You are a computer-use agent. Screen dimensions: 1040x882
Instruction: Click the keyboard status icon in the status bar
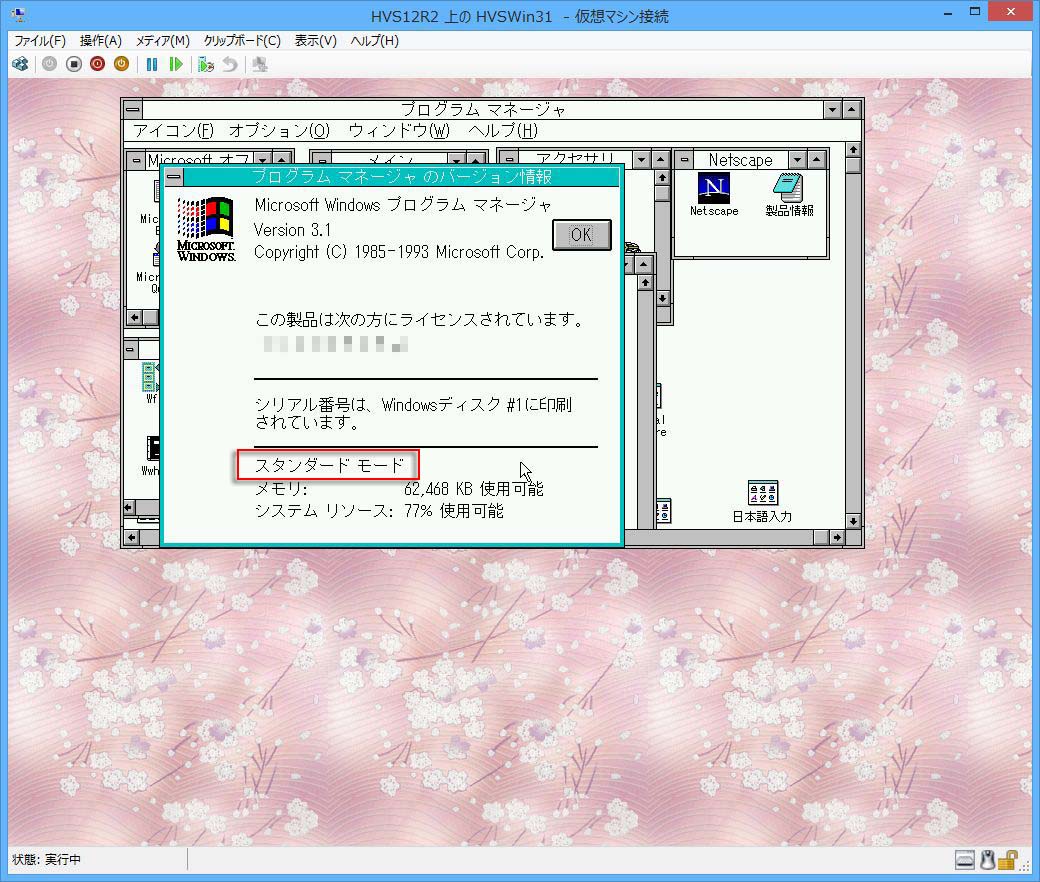point(965,860)
